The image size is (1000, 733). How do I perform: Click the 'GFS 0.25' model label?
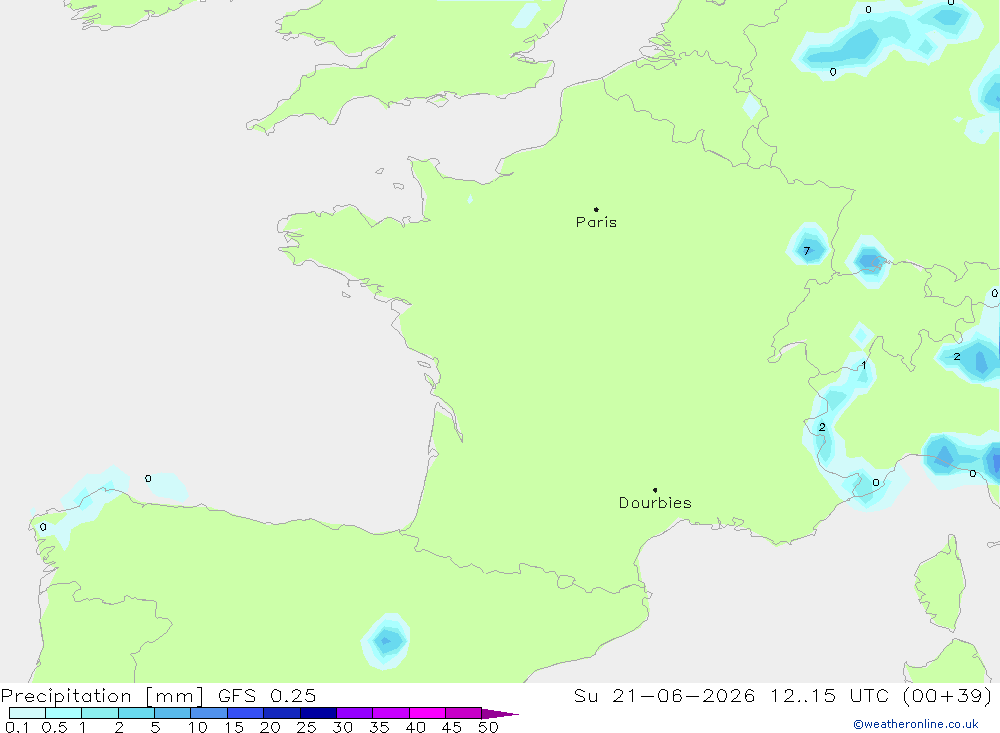pyautogui.click(x=267, y=696)
